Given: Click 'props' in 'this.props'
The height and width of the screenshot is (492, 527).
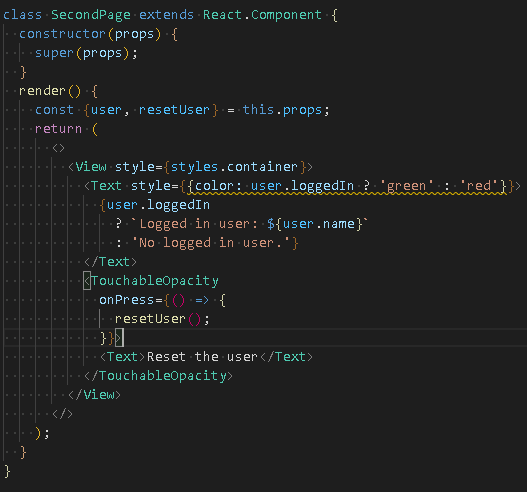Looking at the screenshot, I should (x=302, y=110).
